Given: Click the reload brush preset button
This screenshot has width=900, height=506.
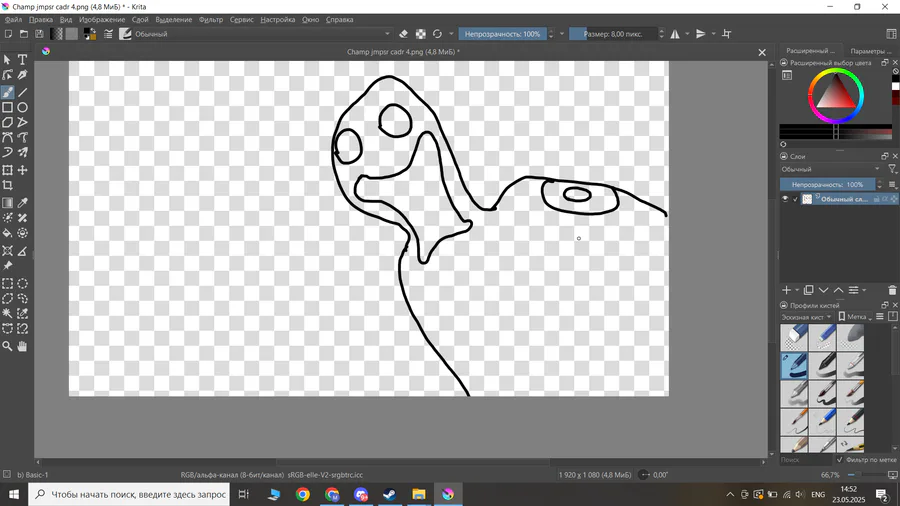Looking at the screenshot, I should click(x=437, y=34).
